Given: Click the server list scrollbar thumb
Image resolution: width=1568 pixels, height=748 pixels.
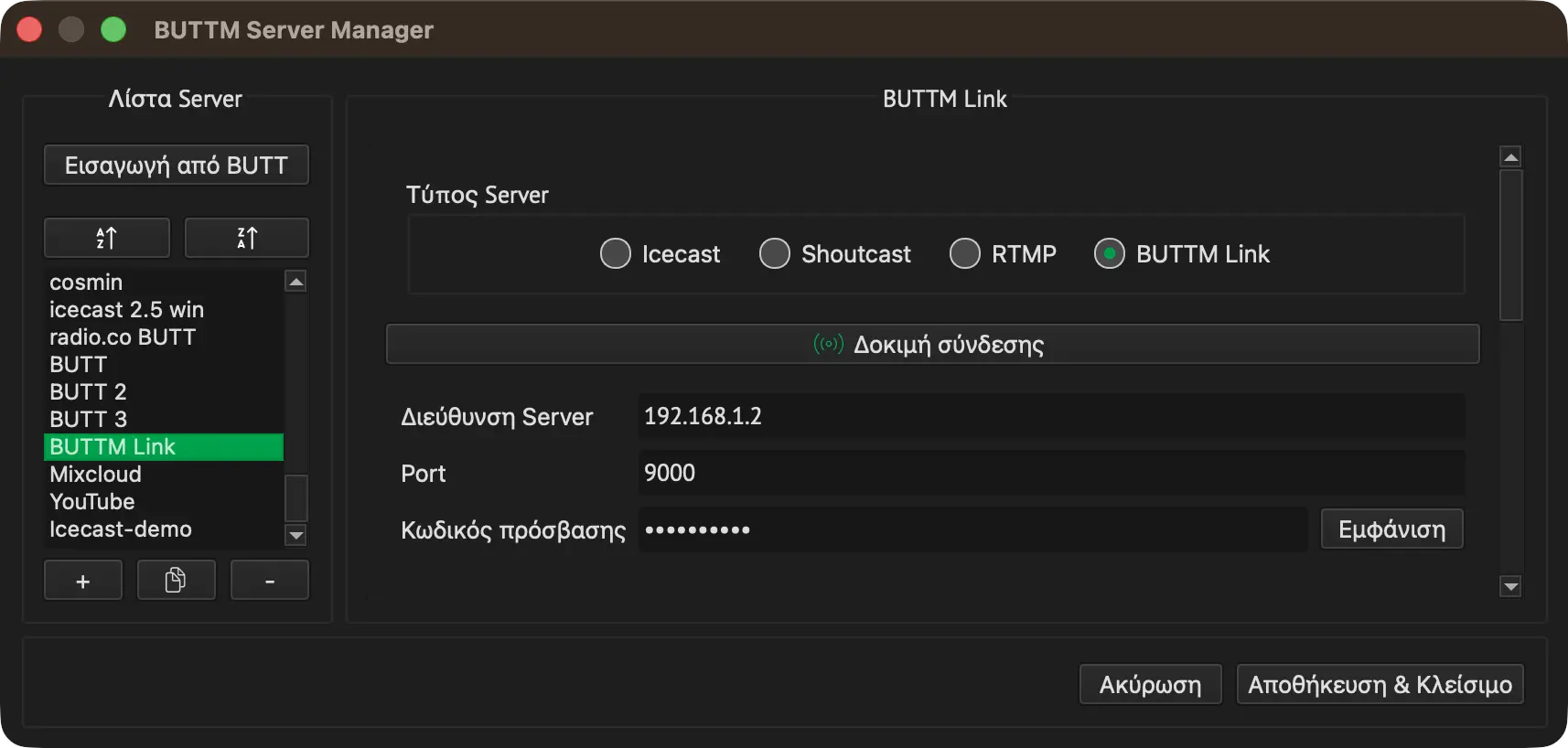Looking at the screenshot, I should 295,498.
